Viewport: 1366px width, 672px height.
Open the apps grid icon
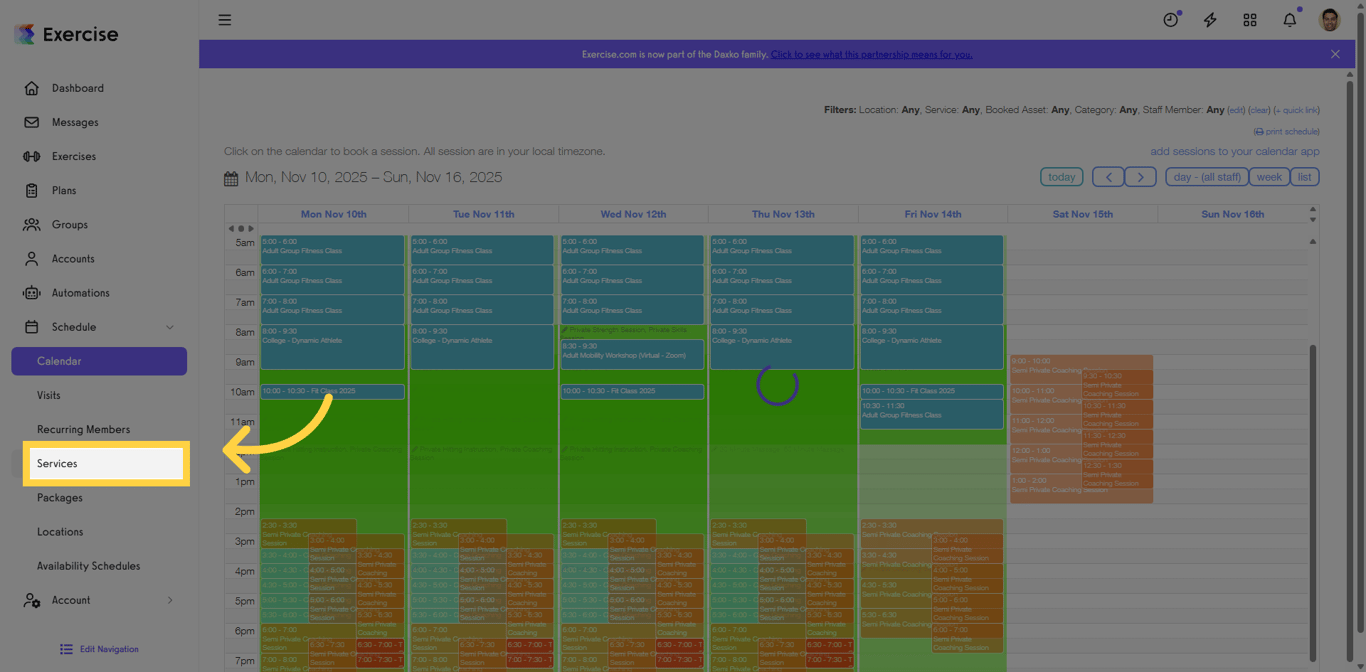1250,19
